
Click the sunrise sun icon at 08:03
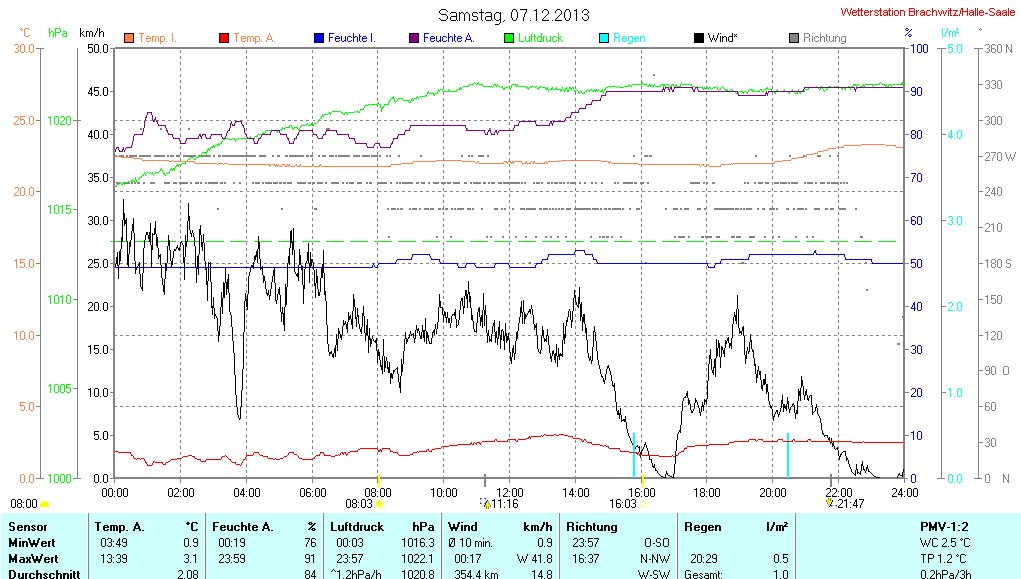pos(379,504)
